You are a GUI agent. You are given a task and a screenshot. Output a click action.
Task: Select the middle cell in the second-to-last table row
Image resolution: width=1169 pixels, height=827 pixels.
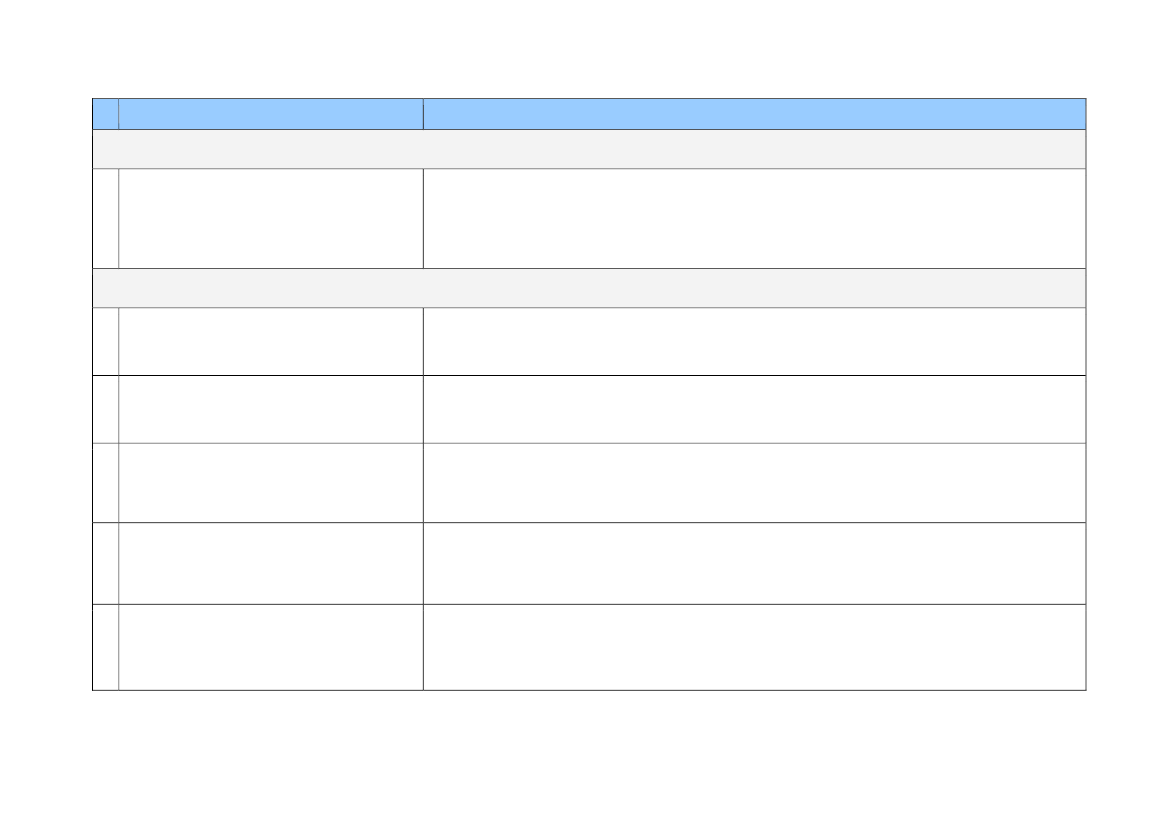pos(271,564)
